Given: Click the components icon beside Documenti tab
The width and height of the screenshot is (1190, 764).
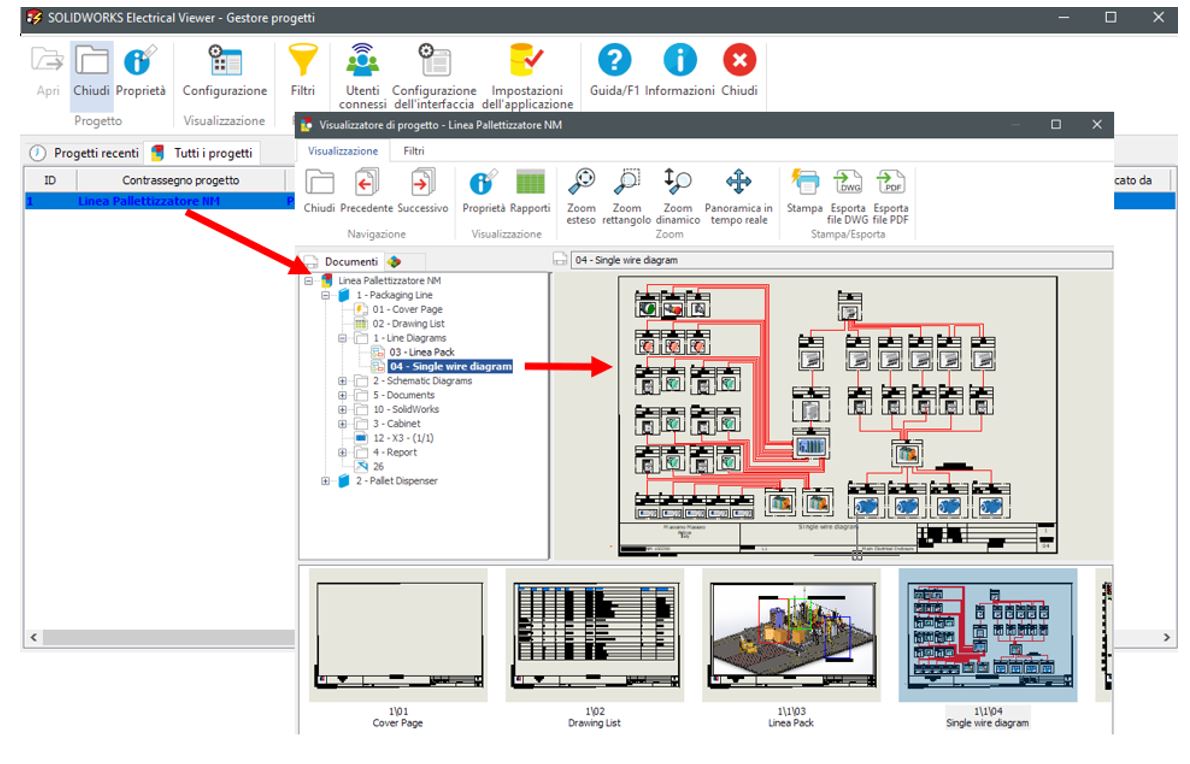Looking at the screenshot, I should point(394,262).
